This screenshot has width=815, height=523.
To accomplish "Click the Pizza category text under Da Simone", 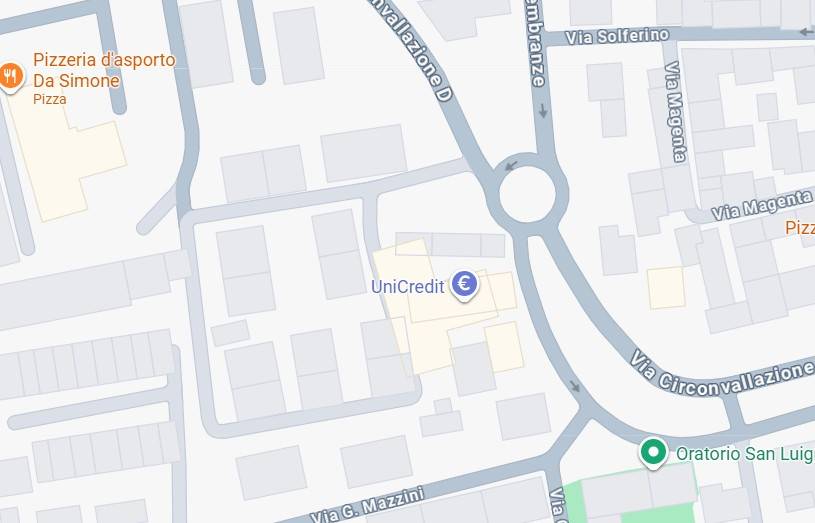I will pos(50,99).
